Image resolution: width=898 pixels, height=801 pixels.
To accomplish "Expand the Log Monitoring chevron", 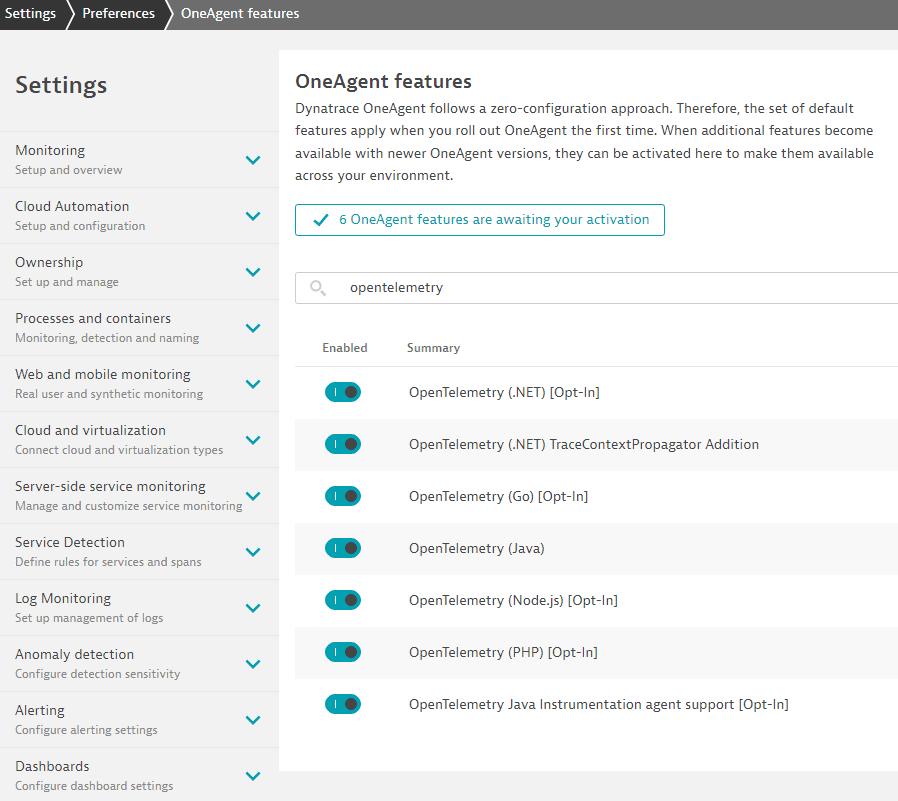I will pos(253,608).
